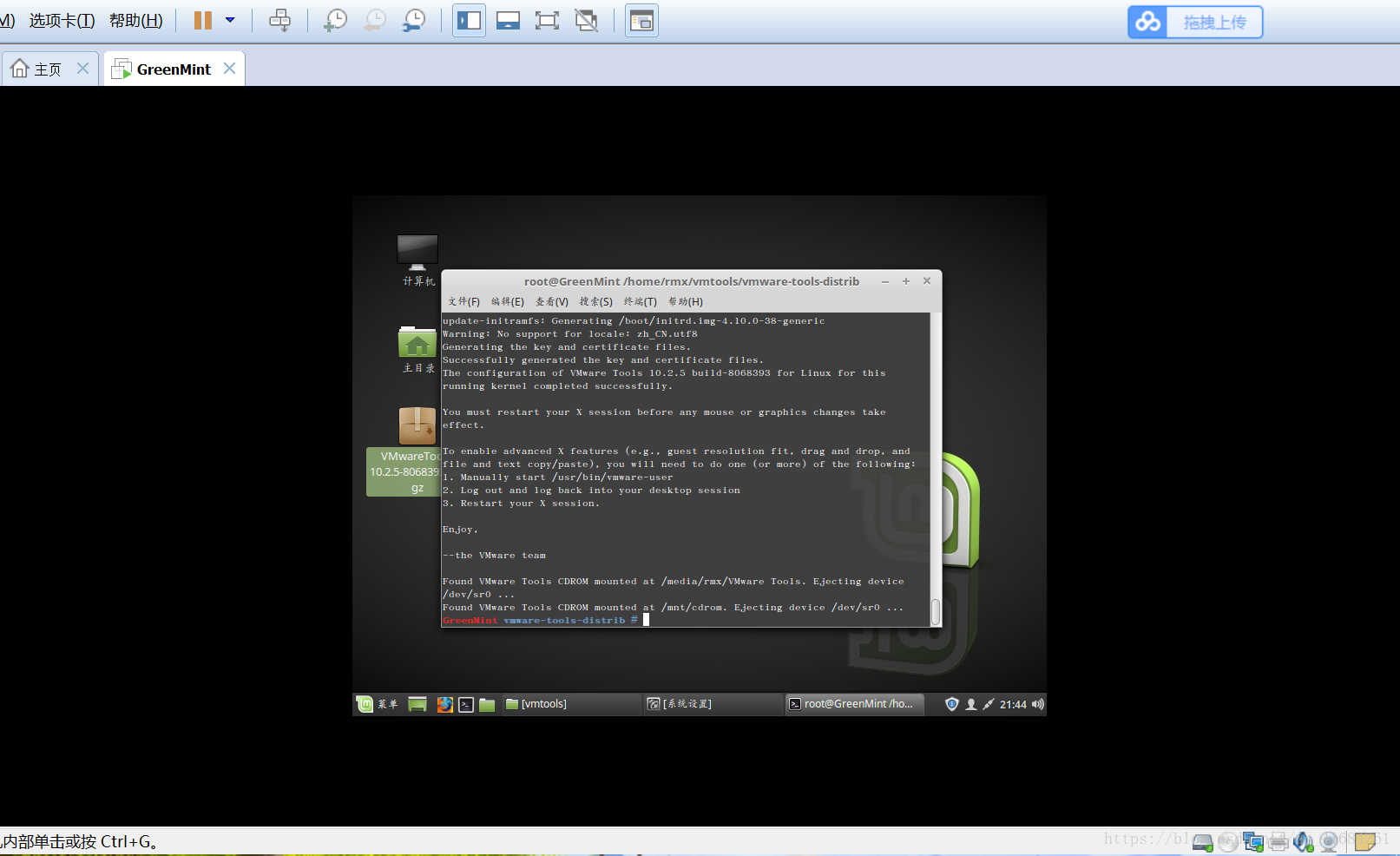Launch terminal from the panel launcher
The image size is (1400, 856).
tap(466, 704)
